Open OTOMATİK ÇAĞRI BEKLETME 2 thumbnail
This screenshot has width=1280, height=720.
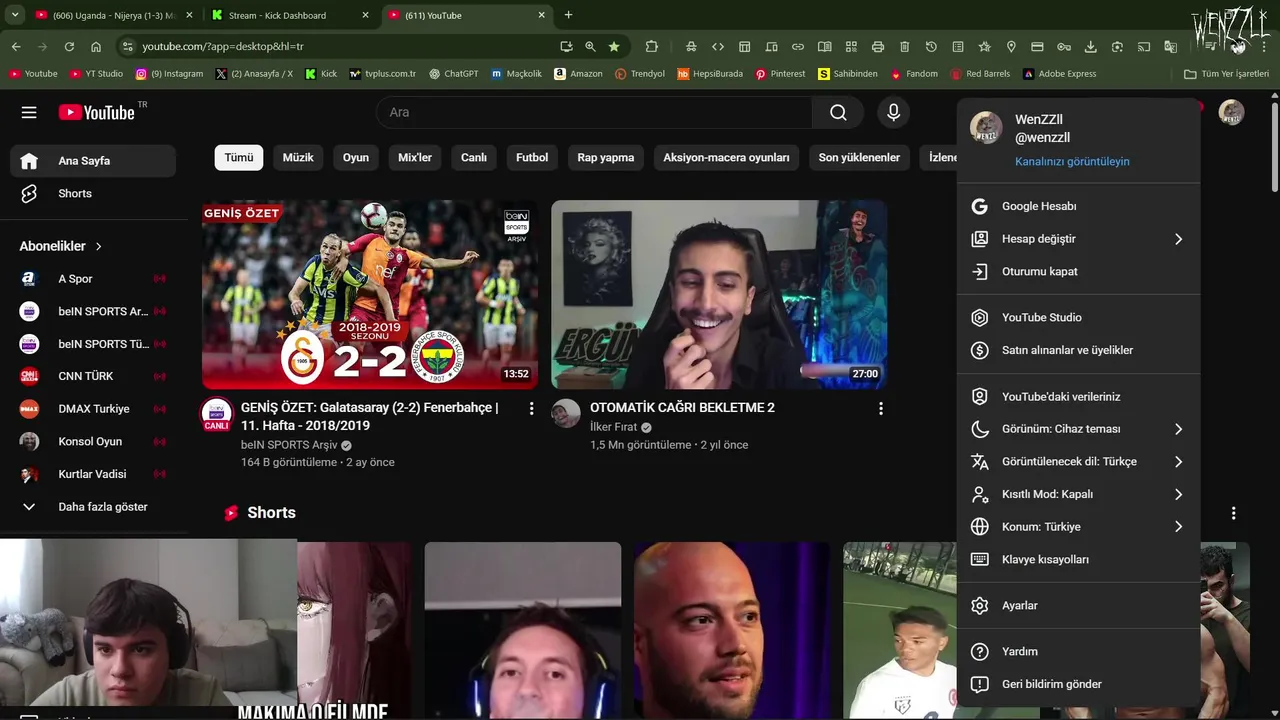[719, 294]
